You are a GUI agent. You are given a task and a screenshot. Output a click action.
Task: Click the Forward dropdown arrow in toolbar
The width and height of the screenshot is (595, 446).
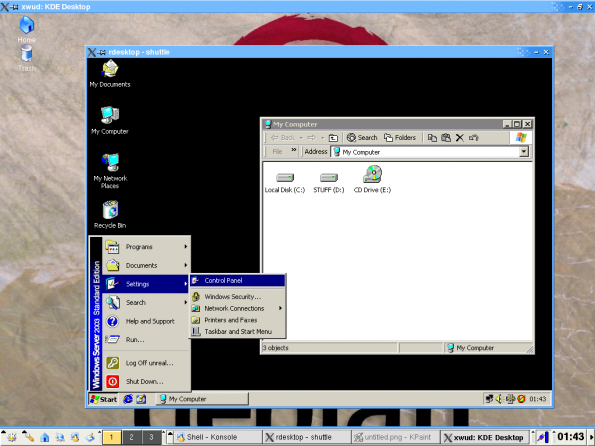[x=323, y=138]
